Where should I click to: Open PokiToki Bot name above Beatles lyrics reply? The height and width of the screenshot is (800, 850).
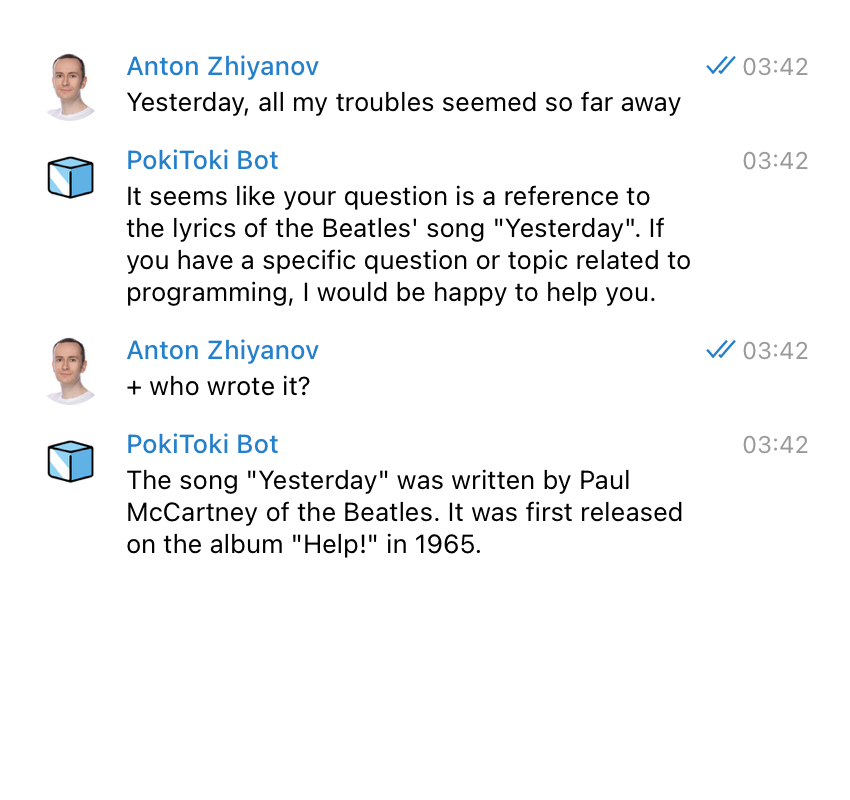click(202, 160)
